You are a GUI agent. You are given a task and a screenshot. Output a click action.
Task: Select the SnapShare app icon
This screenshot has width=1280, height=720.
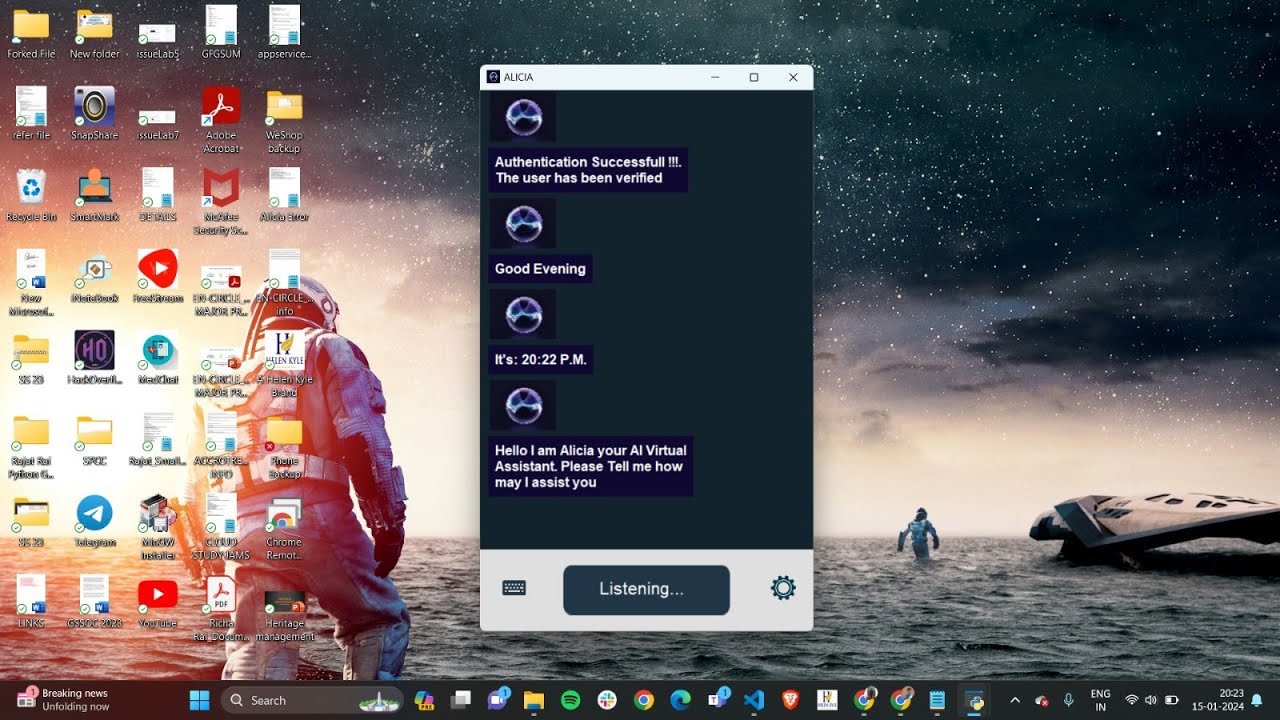[94, 114]
